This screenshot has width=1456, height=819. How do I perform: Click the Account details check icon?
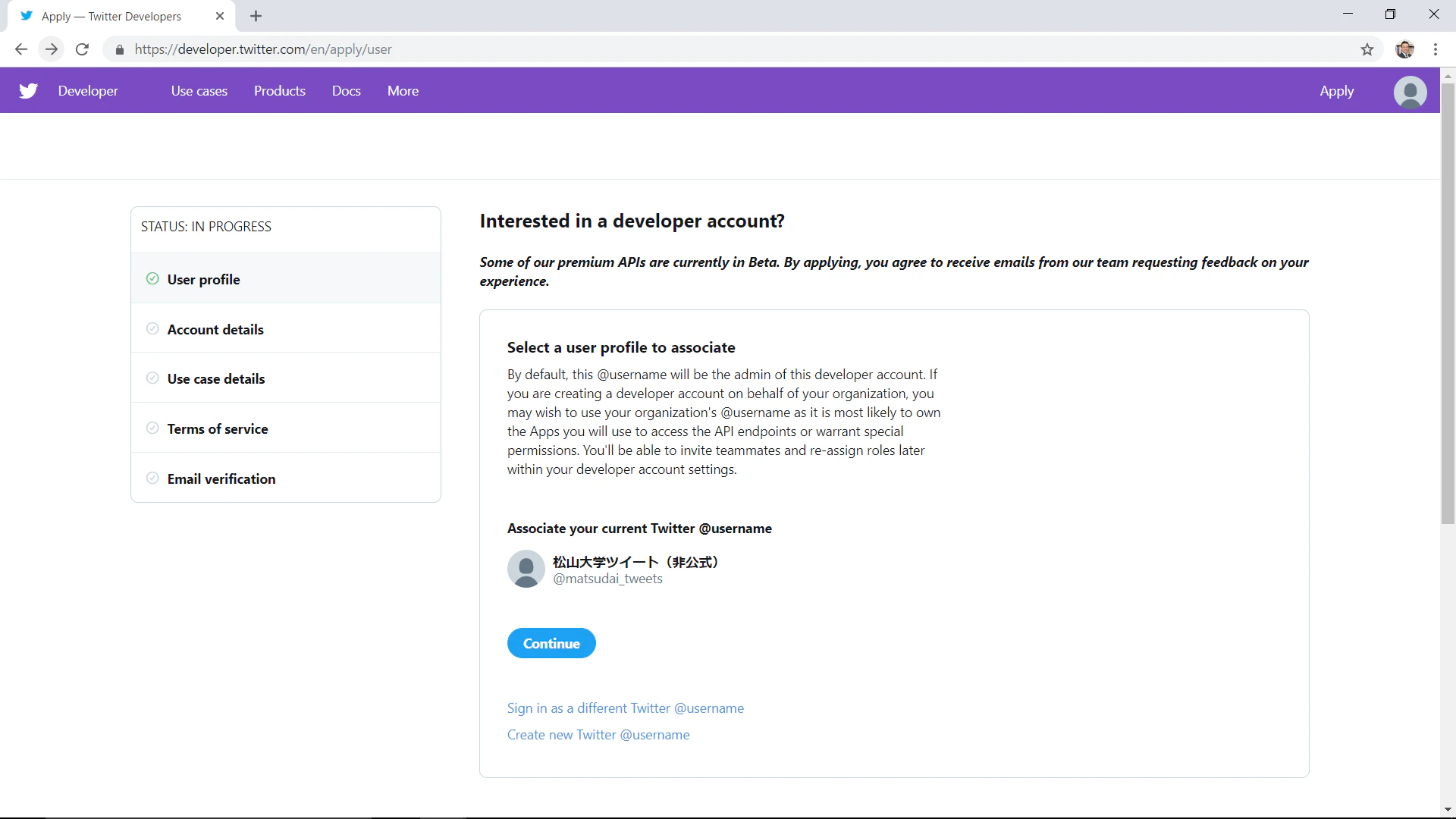pos(152,328)
